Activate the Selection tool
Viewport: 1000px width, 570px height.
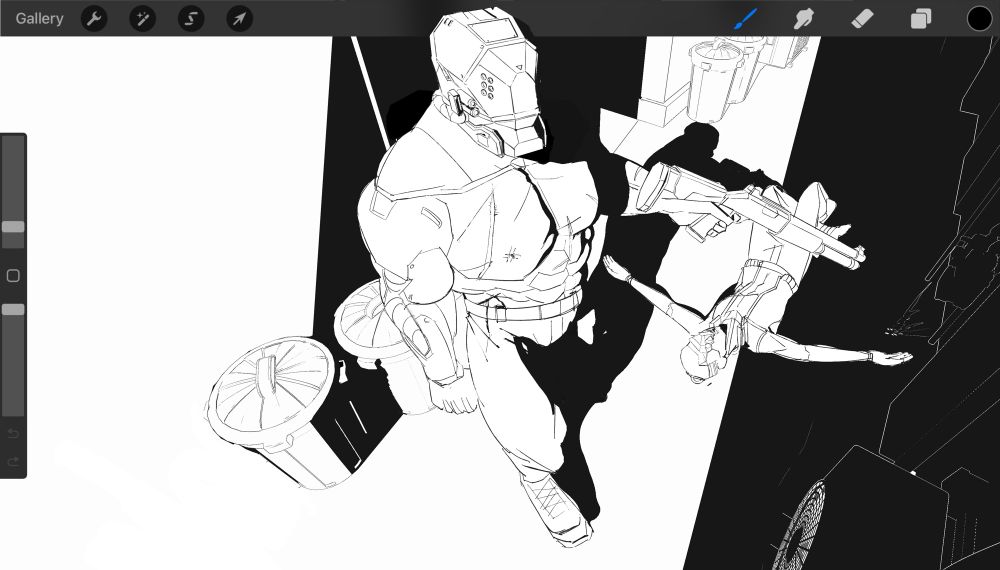(191, 18)
